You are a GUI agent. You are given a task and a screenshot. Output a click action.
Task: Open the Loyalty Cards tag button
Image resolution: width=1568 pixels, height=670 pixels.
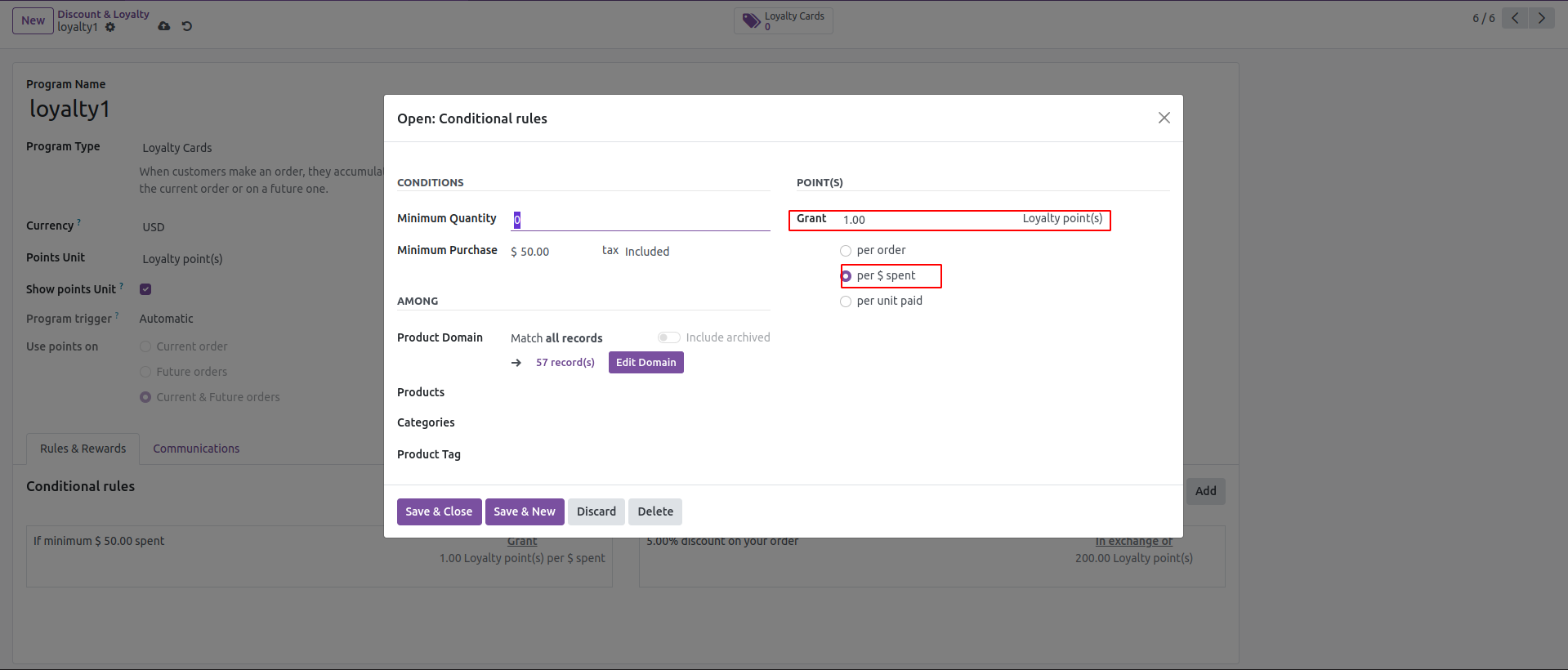(783, 20)
